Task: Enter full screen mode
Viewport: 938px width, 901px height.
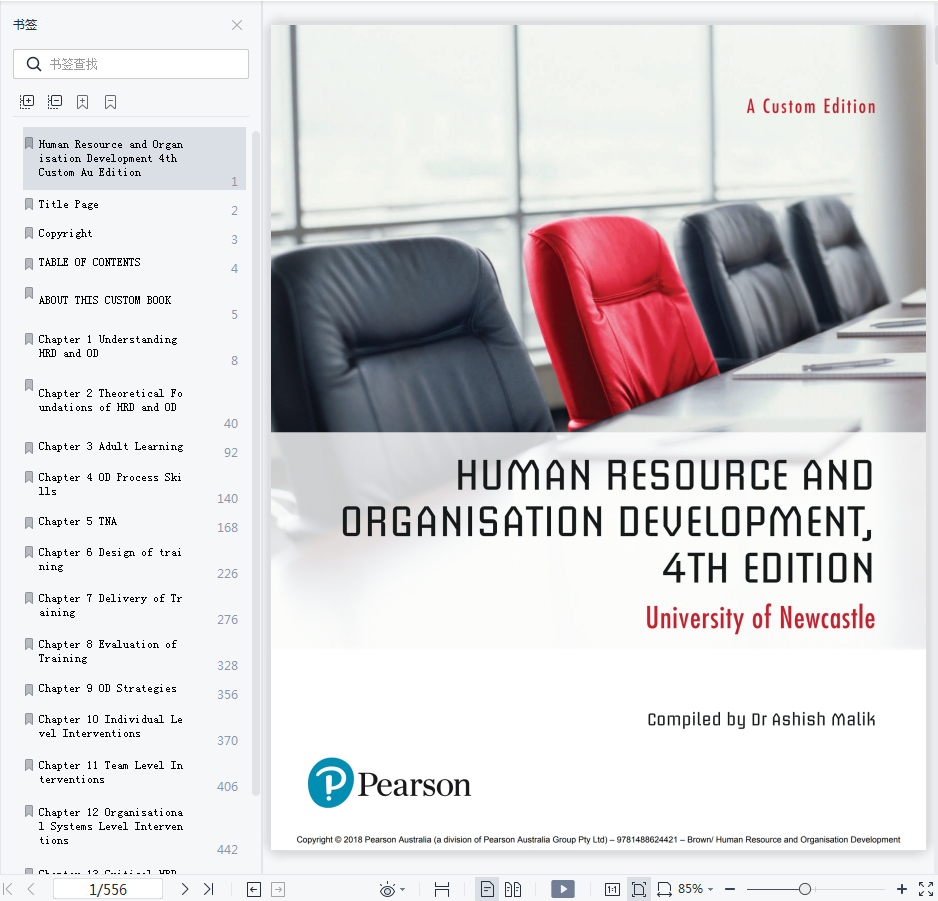Action: 925,889
